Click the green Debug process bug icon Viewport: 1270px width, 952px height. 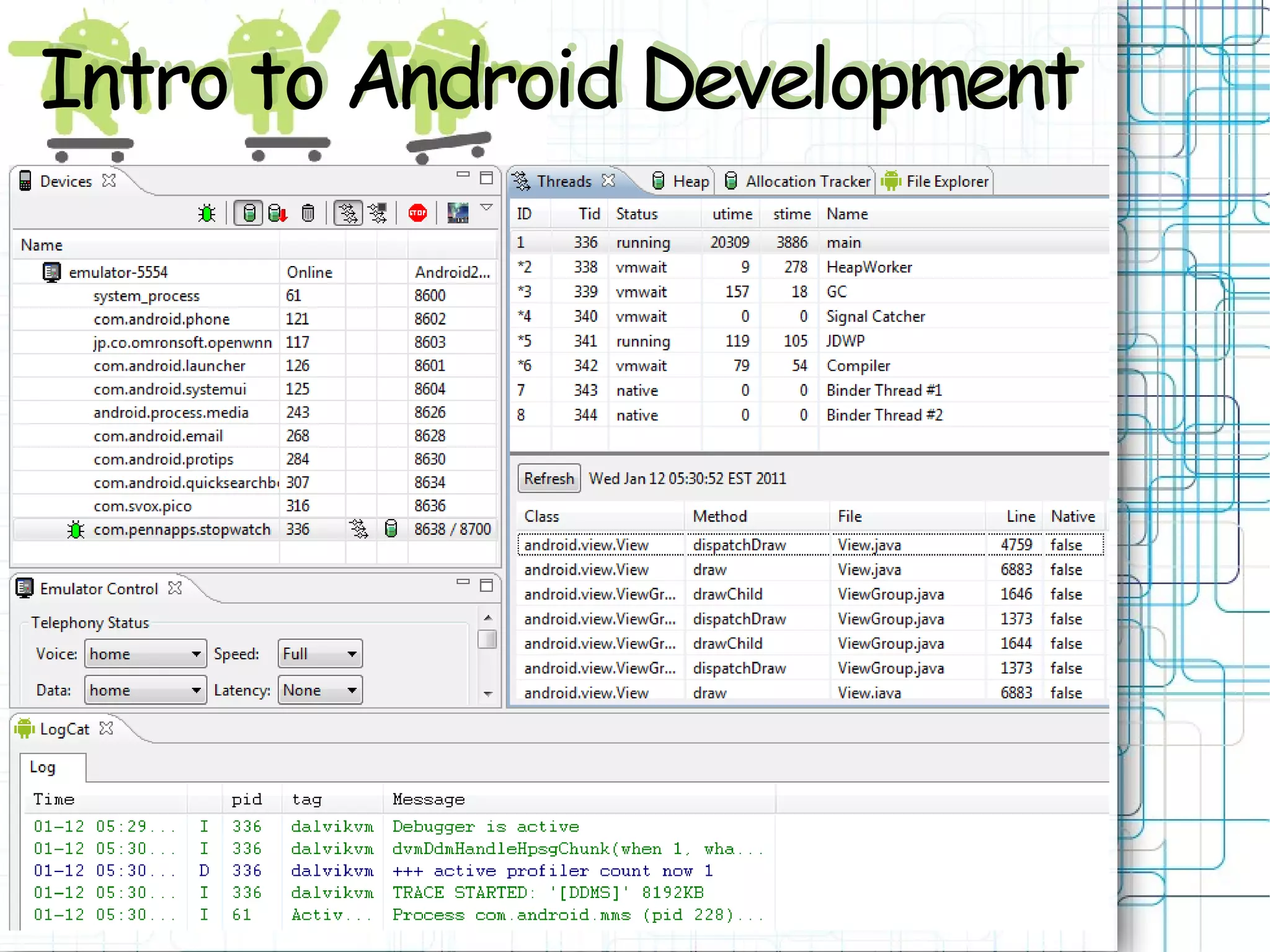206,213
